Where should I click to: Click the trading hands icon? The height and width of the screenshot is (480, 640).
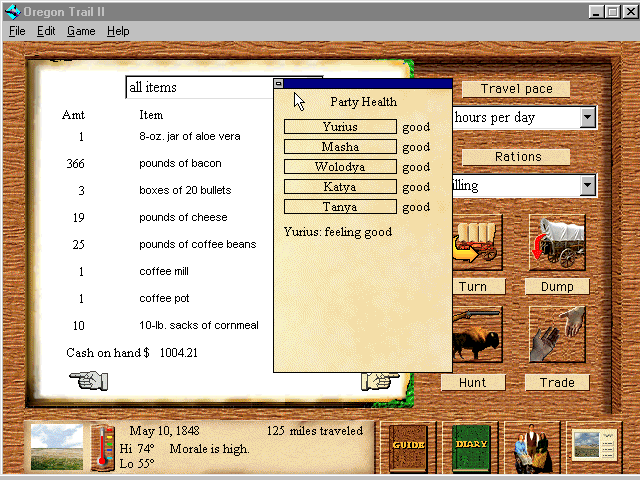[557, 335]
